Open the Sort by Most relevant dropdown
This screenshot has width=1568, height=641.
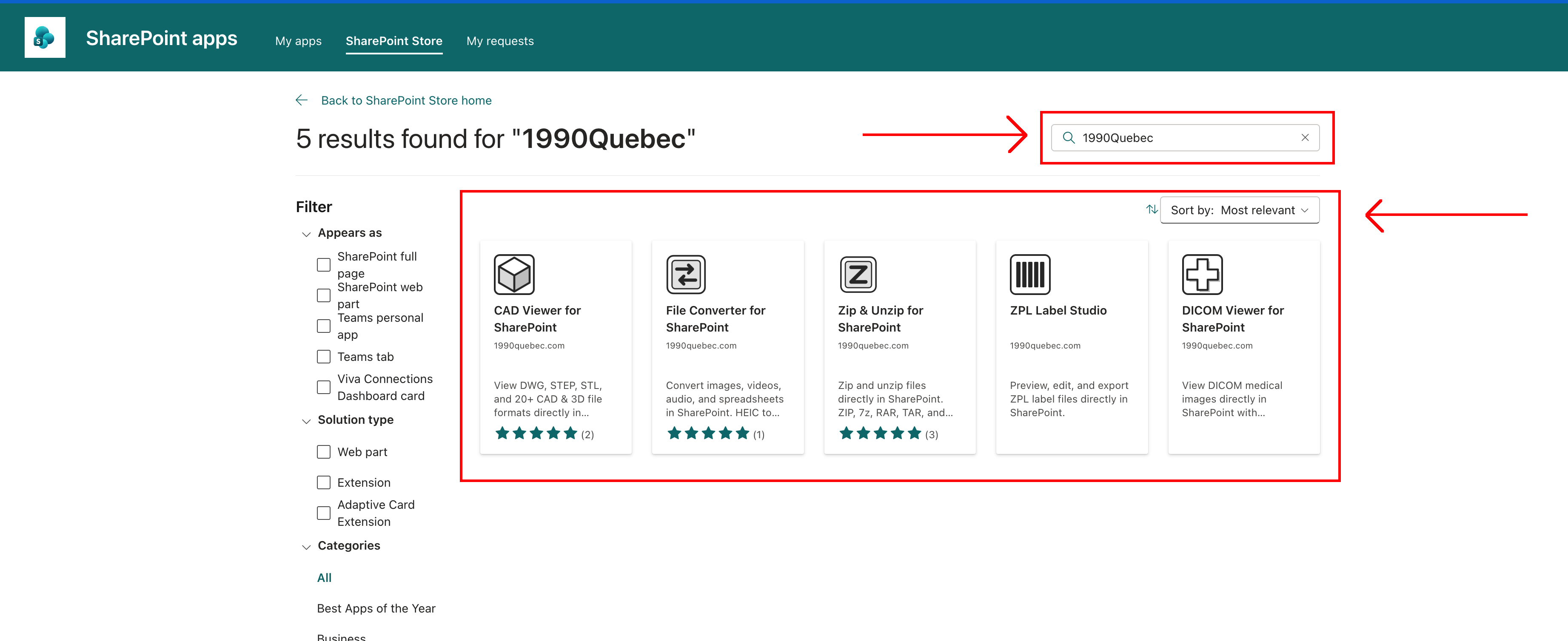point(1239,210)
